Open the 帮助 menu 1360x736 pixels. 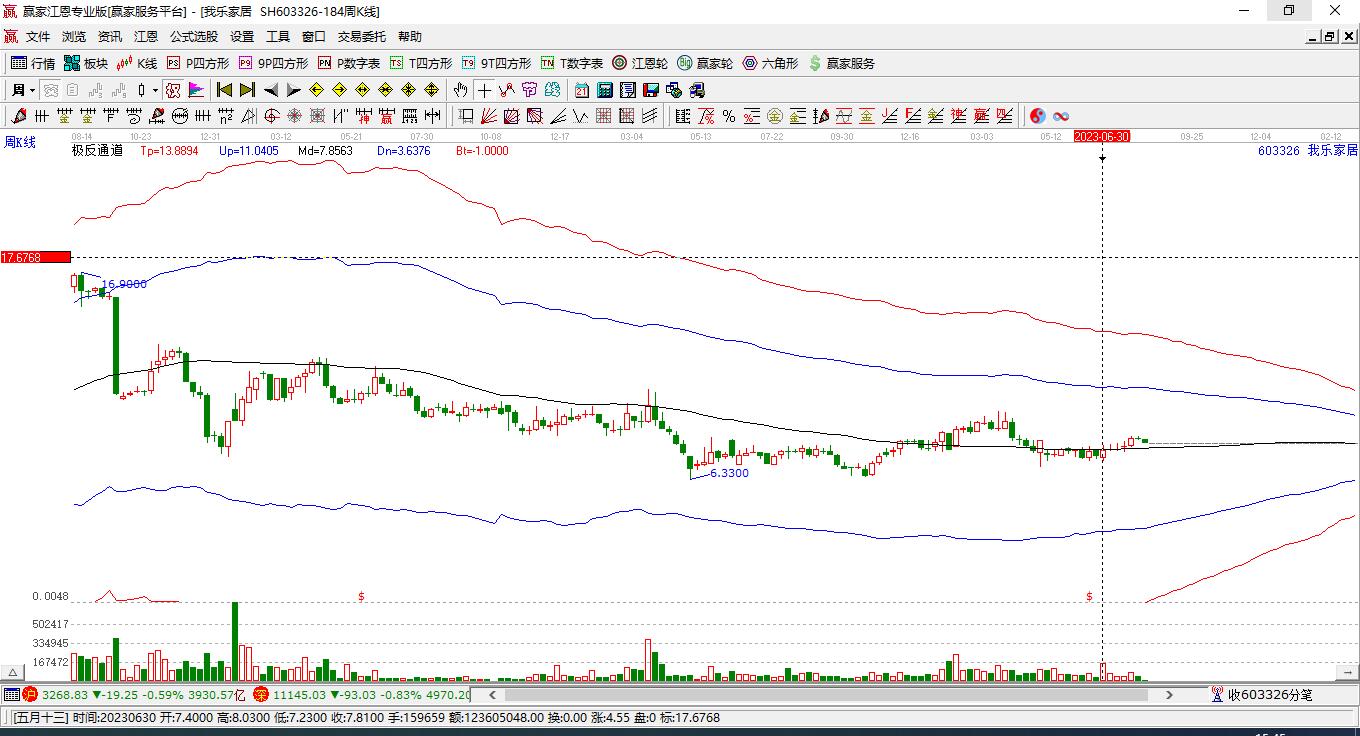(x=410, y=37)
